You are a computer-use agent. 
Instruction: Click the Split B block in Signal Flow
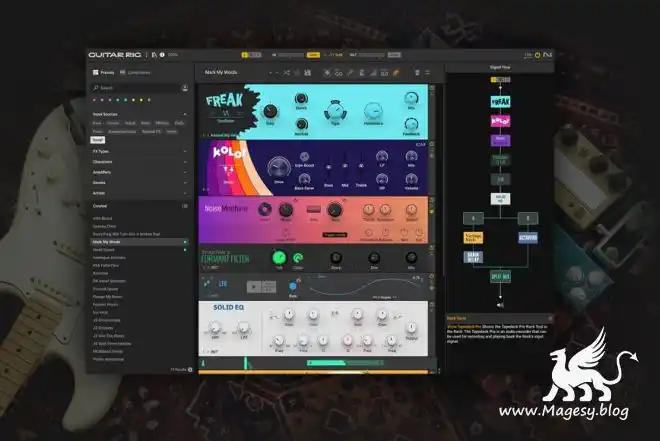click(527, 218)
